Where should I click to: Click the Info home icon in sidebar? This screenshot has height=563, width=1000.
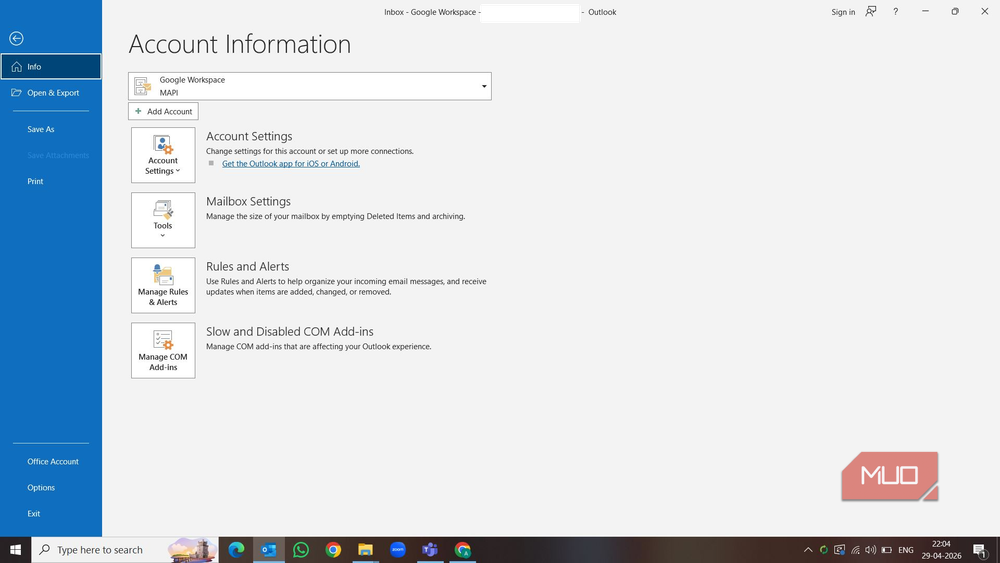(x=17, y=66)
